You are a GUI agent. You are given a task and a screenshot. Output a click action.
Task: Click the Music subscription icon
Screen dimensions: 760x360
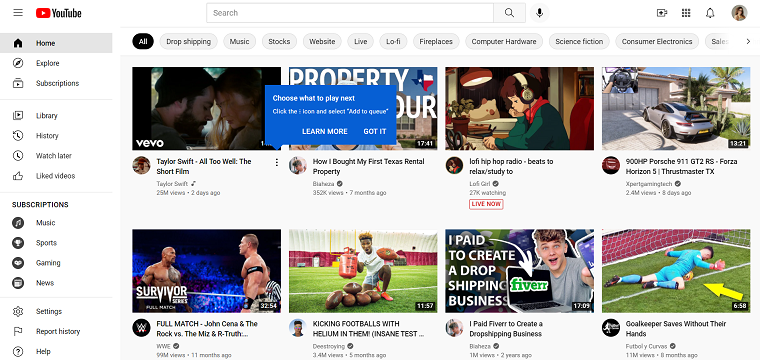point(18,223)
